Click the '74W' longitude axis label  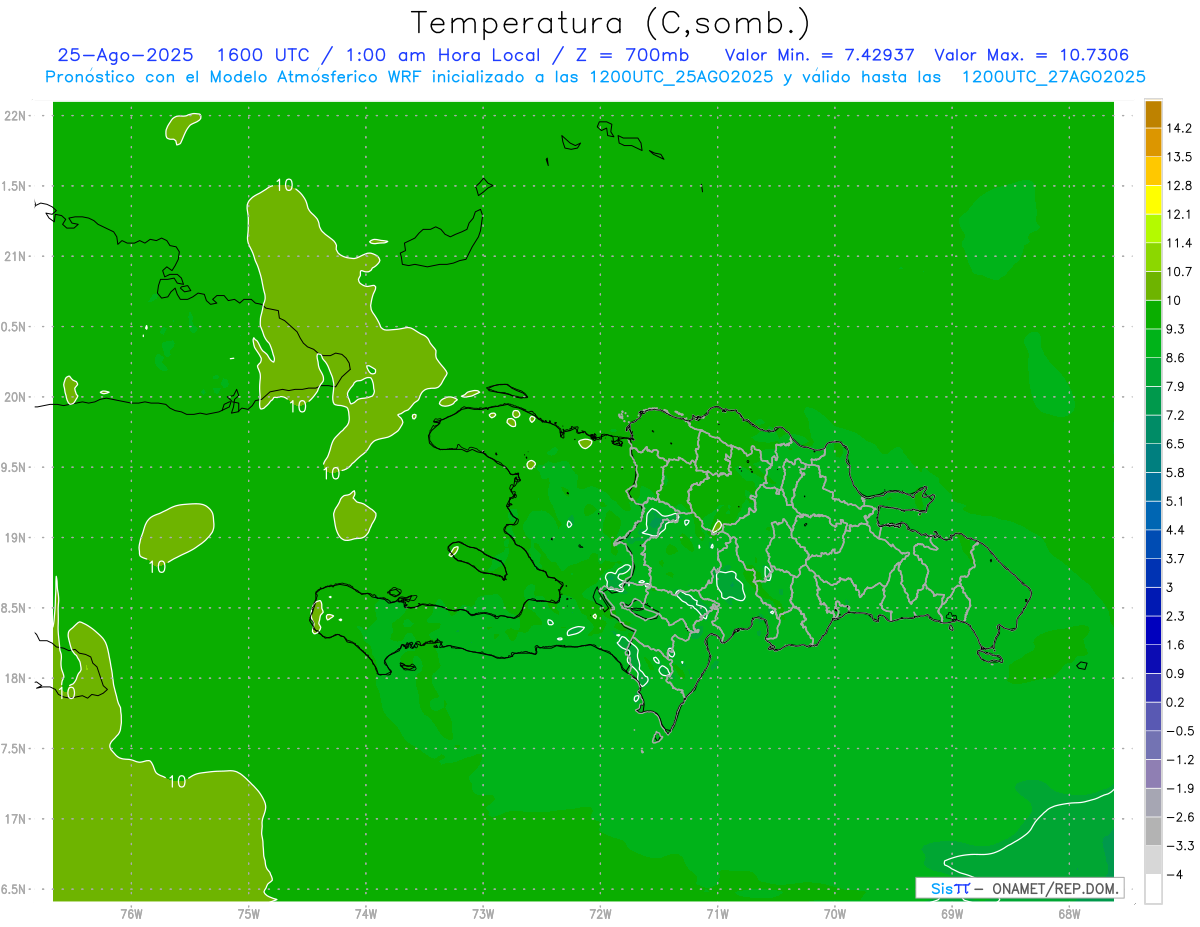click(365, 913)
